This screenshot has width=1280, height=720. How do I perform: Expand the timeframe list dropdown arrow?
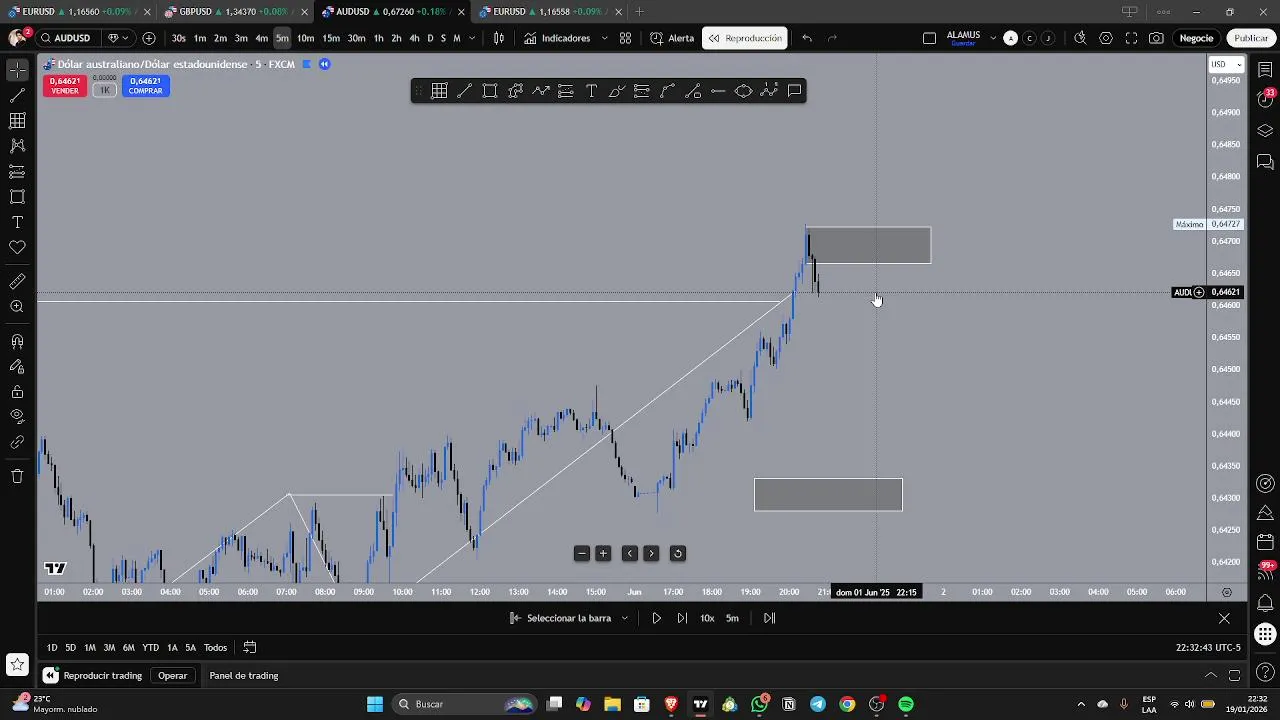tap(472, 38)
